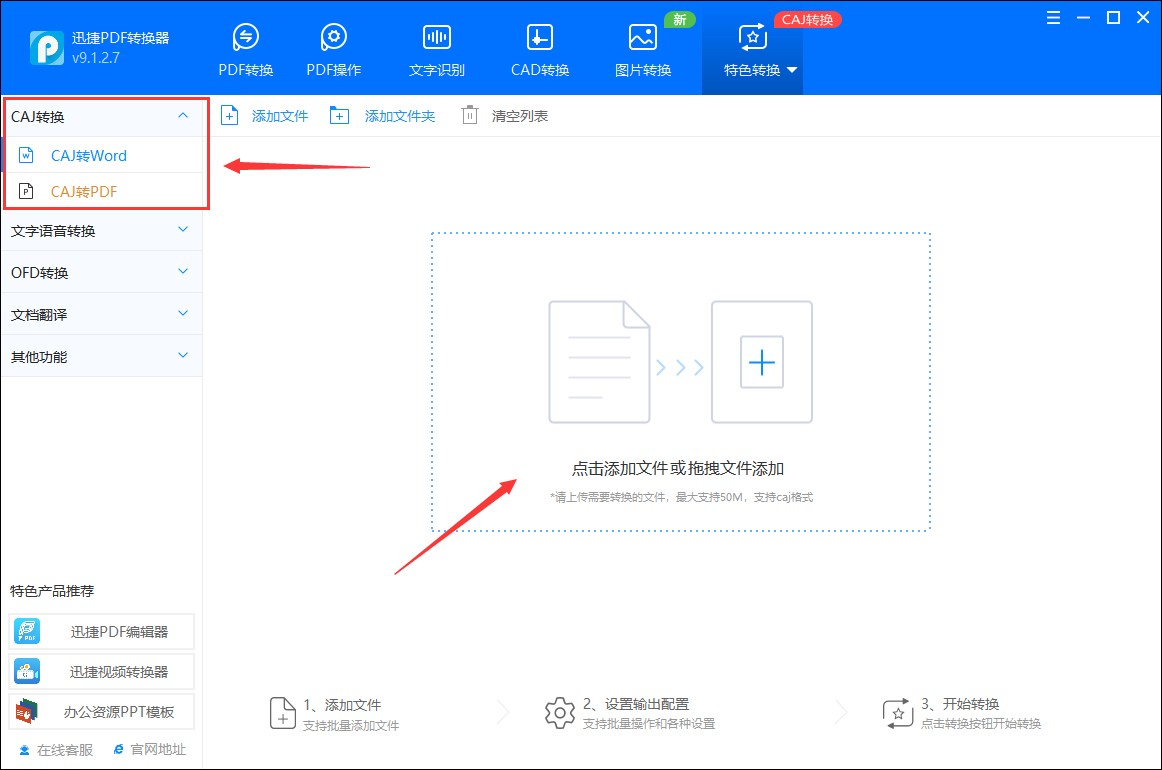
Task: Click the 文档翻译 header text
Action: coord(39,315)
